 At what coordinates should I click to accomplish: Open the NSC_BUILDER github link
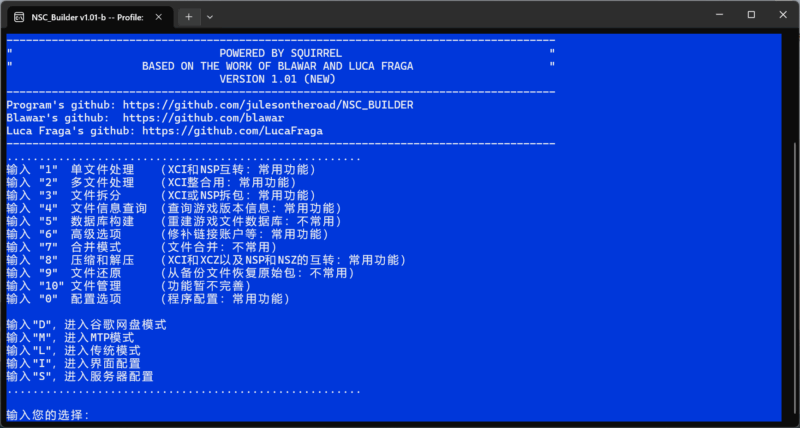[x=268, y=105]
